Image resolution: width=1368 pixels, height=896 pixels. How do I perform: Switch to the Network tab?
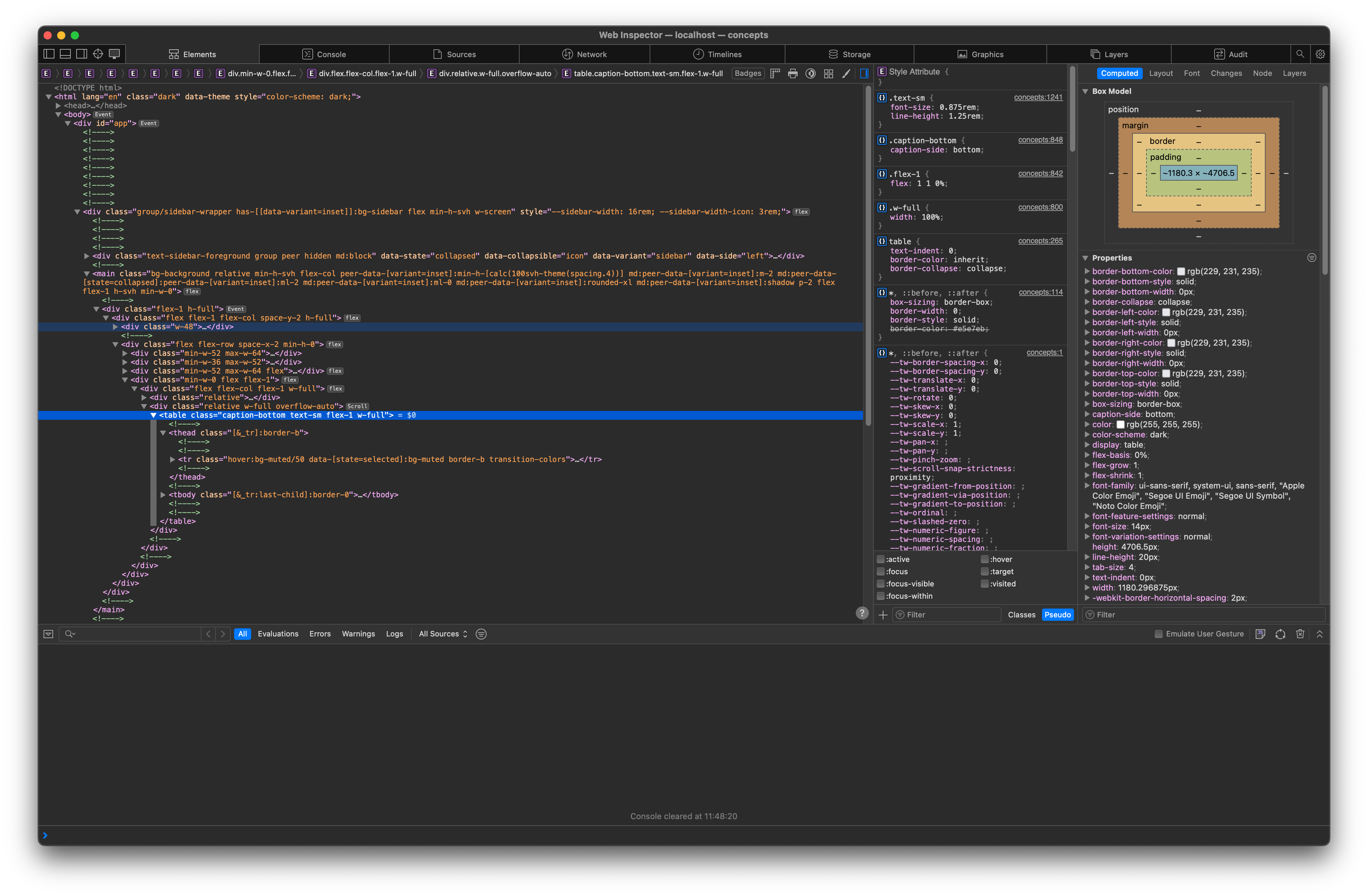click(x=585, y=54)
